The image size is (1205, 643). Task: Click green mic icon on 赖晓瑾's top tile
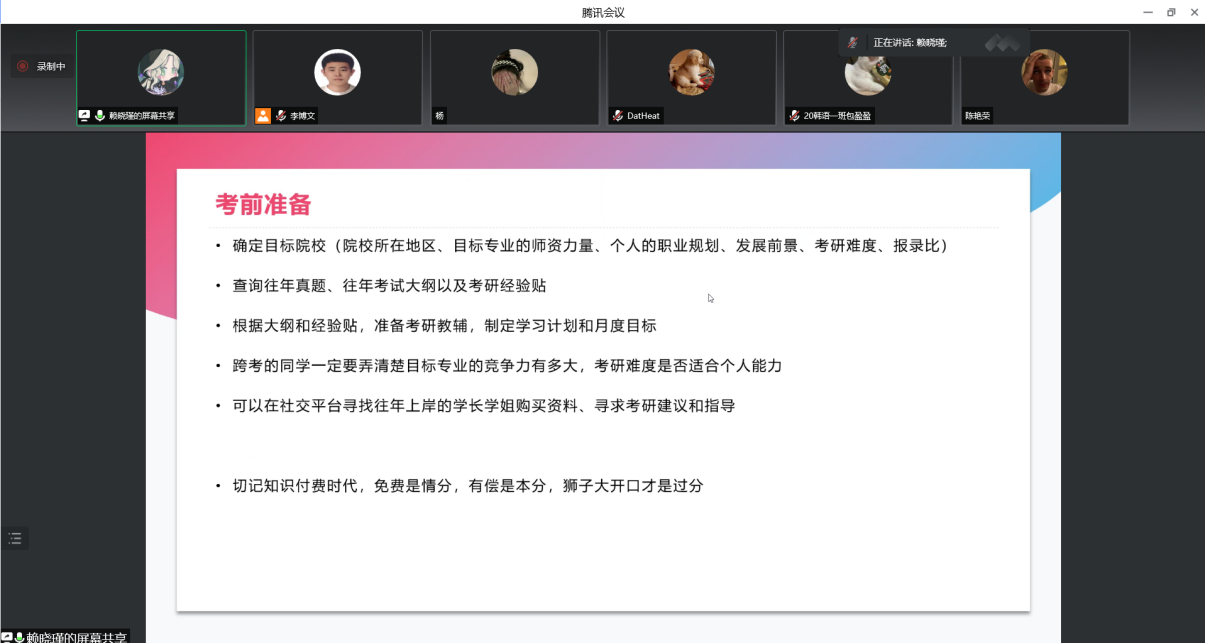click(x=100, y=116)
